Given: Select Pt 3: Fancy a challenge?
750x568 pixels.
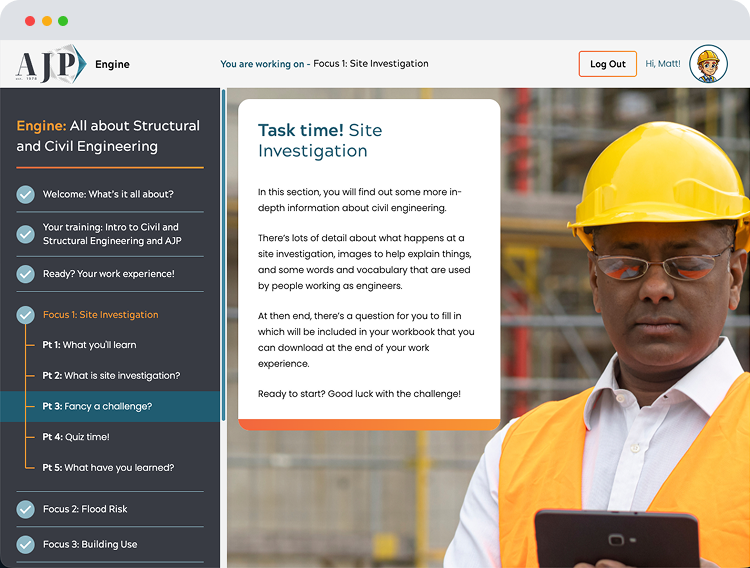Looking at the screenshot, I should click(x=97, y=407).
